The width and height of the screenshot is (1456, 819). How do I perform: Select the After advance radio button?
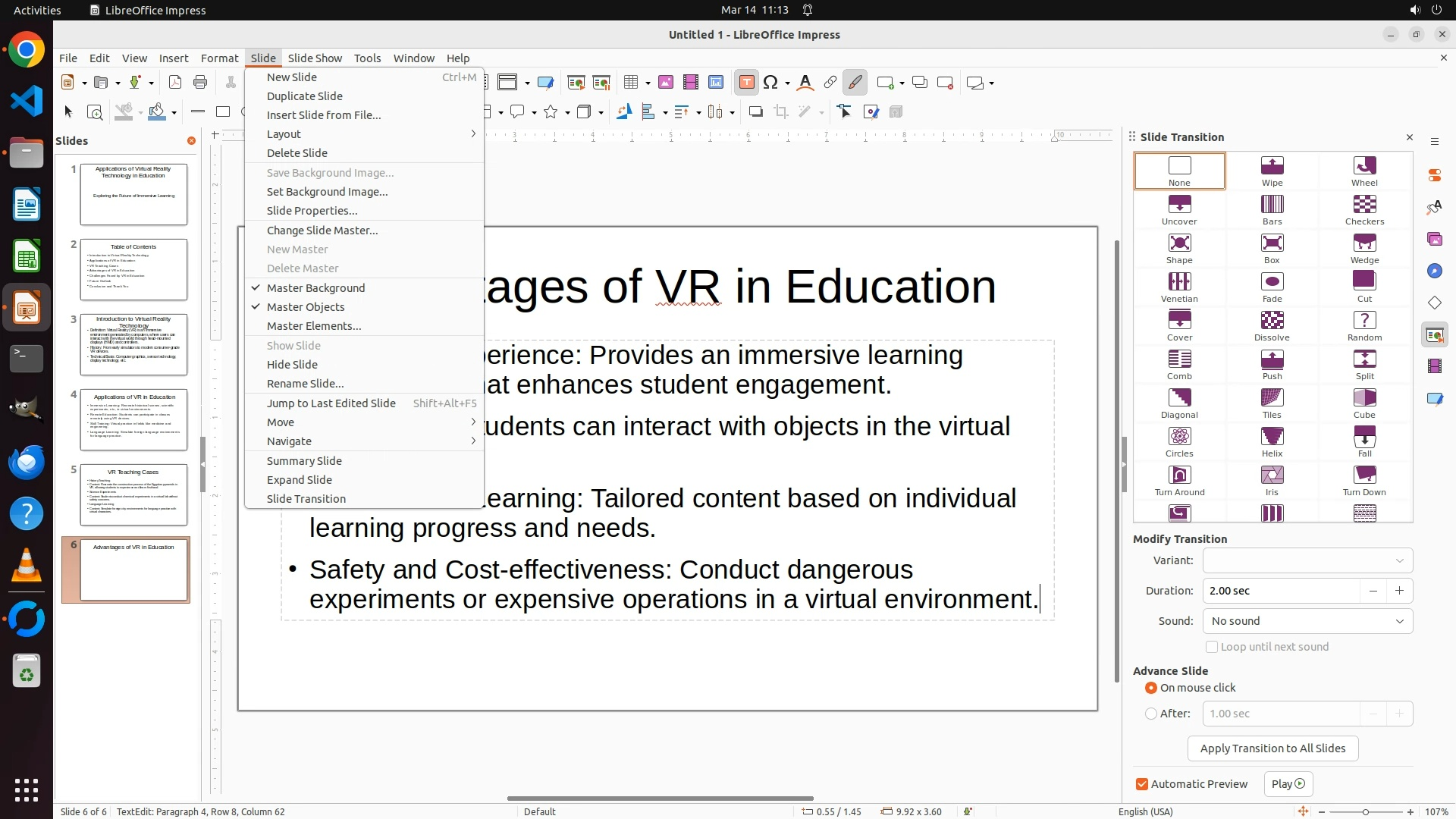point(1151,714)
